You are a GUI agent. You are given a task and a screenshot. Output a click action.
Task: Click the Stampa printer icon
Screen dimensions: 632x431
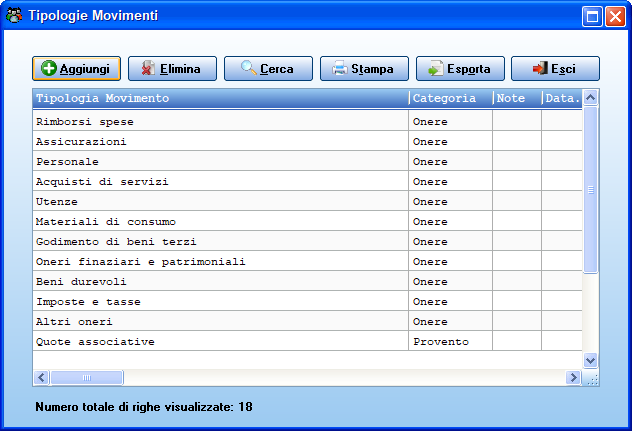coord(339,68)
